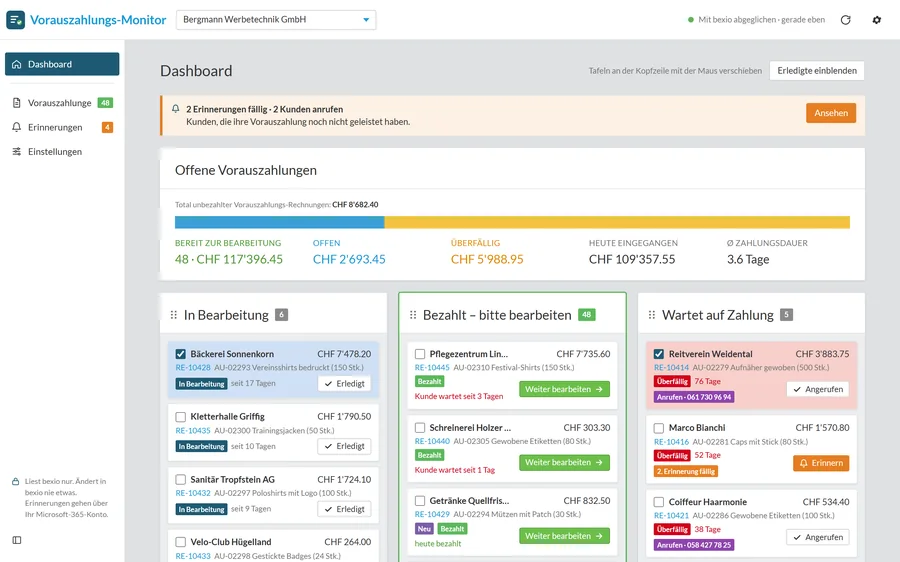Check the Getränke Quellfris... checkbox
Screen dimensions: 900x562
(x=420, y=501)
